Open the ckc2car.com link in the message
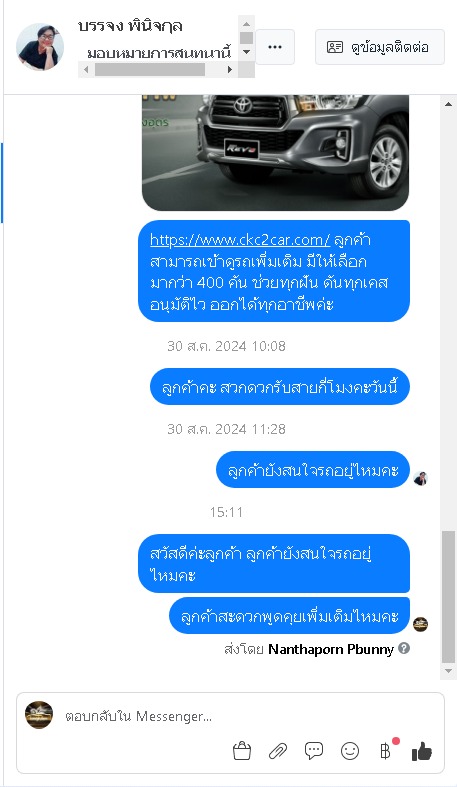The height and width of the screenshot is (787, 457). [240, 240]
